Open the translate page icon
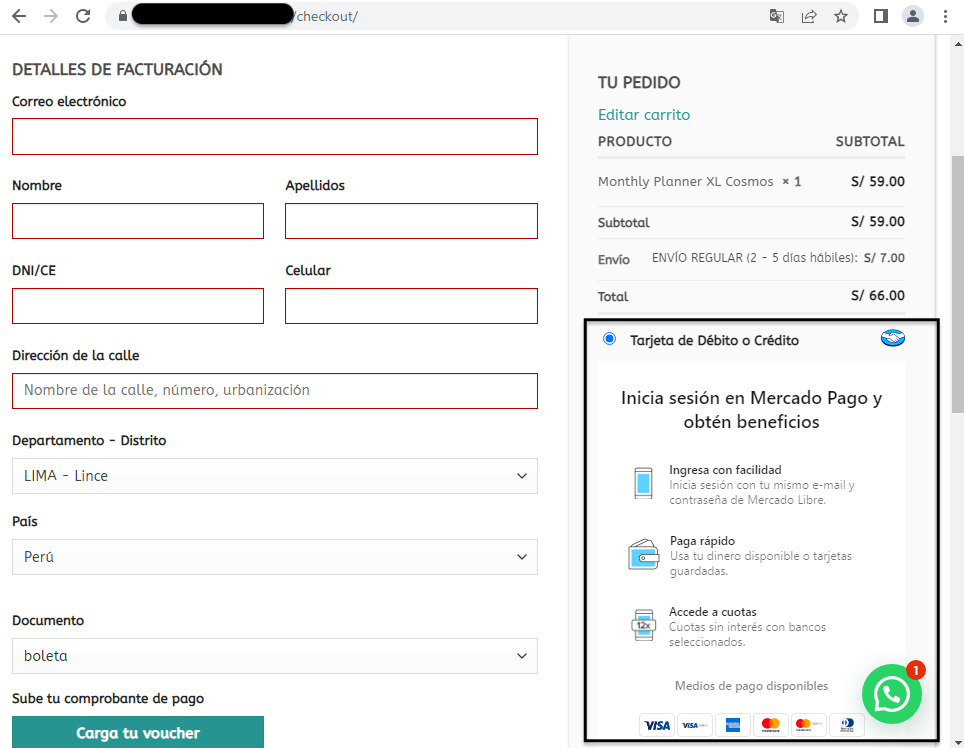 point(776,16)
